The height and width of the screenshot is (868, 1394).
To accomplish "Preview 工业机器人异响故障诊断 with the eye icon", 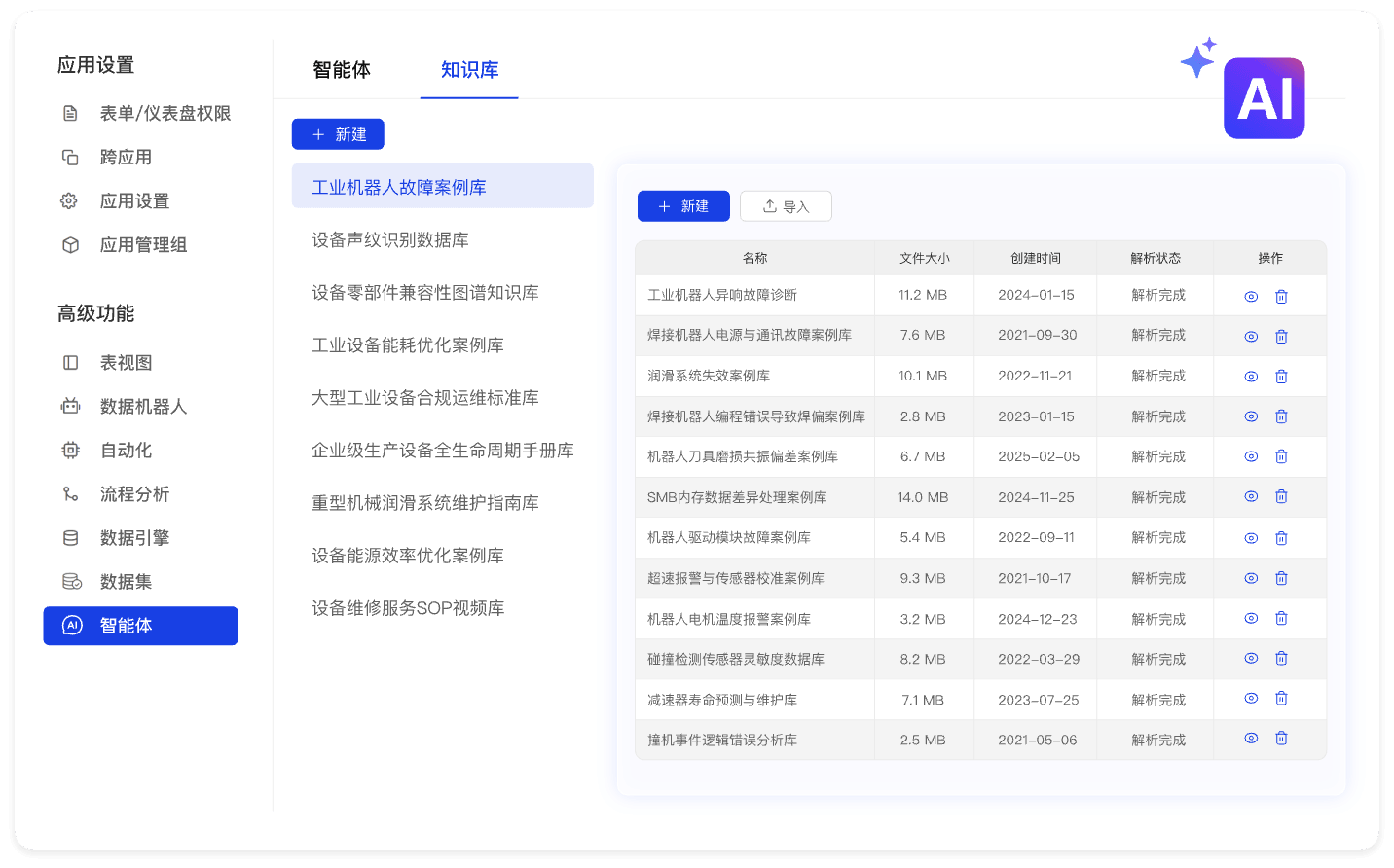I will tap(1250, 295).
